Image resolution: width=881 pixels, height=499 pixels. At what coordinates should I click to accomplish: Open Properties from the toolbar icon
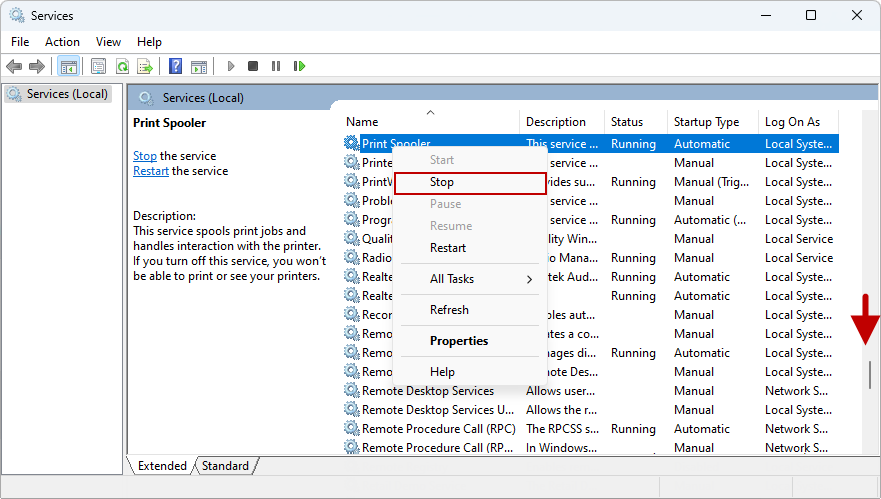[x=98, y=66]
